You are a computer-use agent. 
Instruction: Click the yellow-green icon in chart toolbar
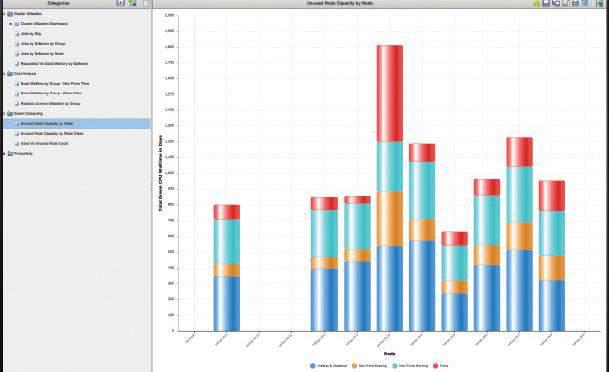[x=536, y=3]
